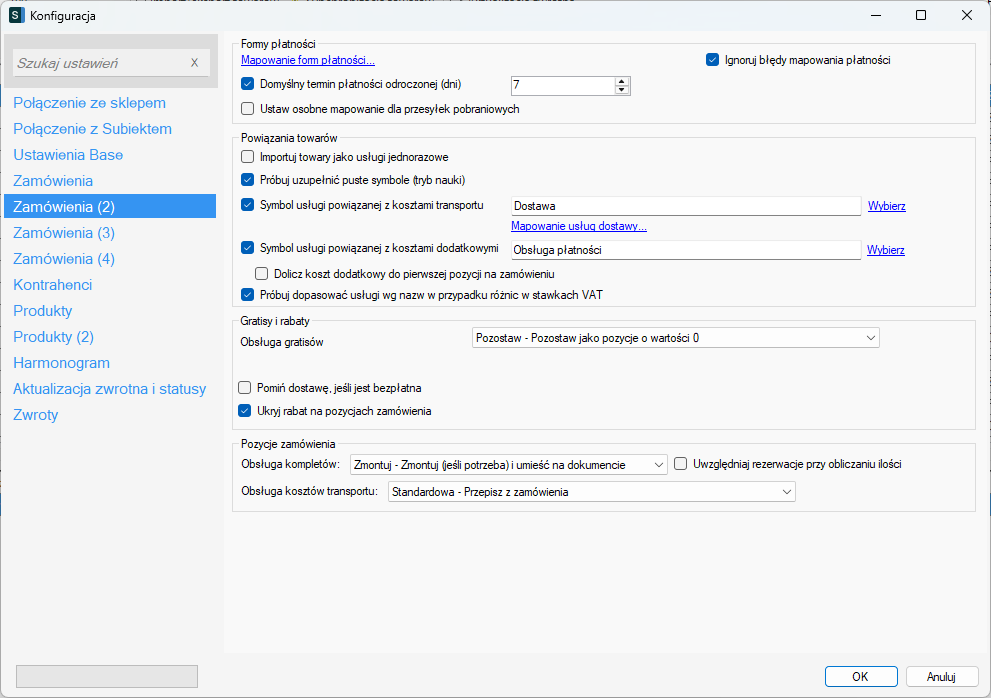991x698 pixels.
Task: Click 'Mapowanie usług dostawy...' link
Action: tap(578, 226)
